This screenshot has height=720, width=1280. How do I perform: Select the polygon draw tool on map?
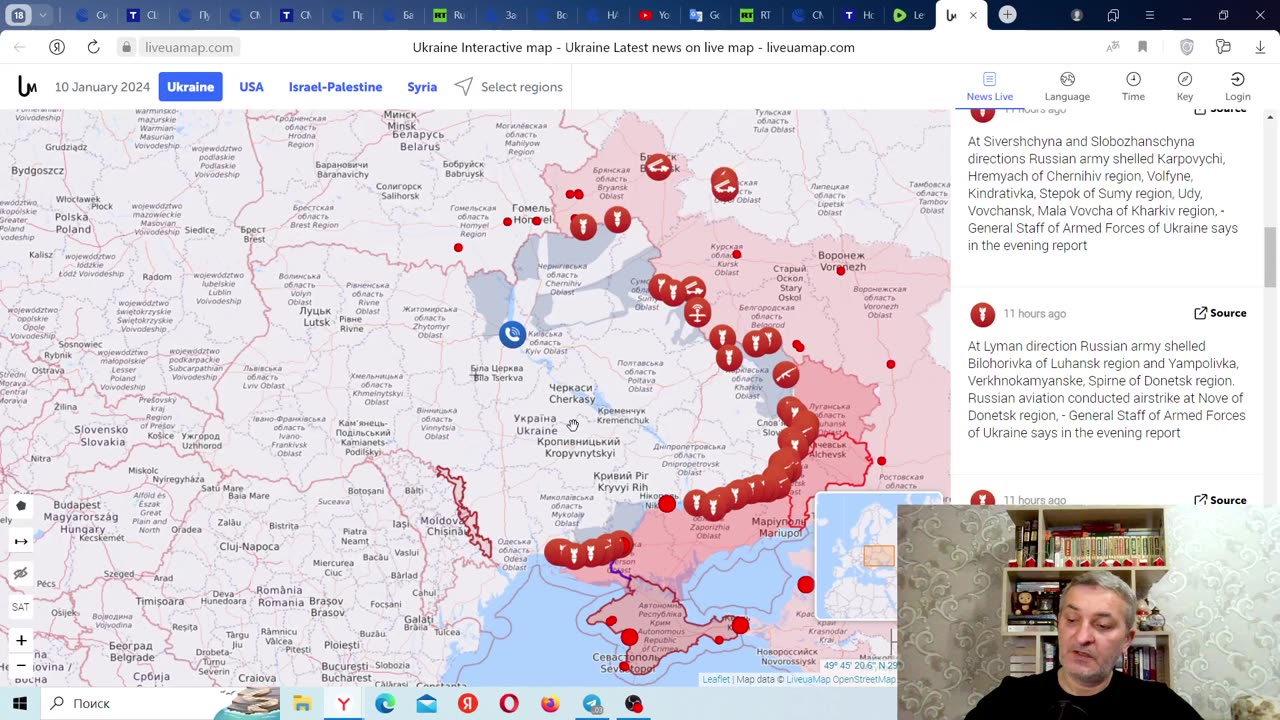(x=21, y=506)
